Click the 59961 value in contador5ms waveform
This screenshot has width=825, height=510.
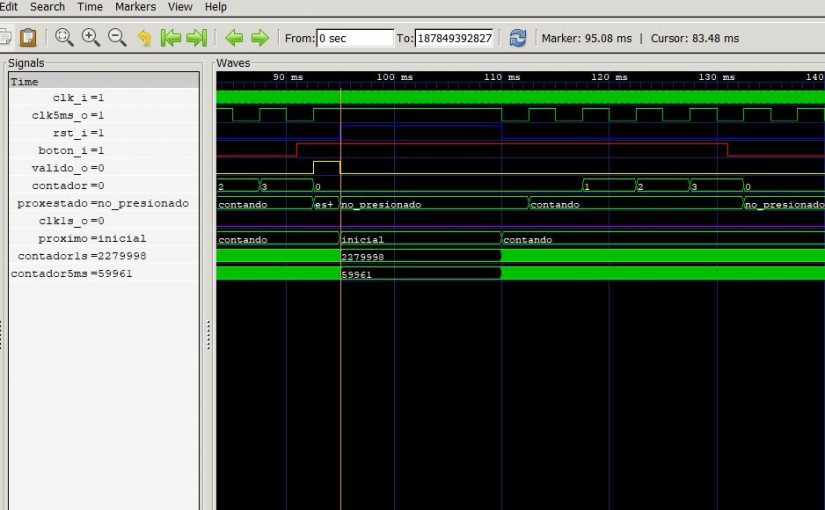[357, 275]
